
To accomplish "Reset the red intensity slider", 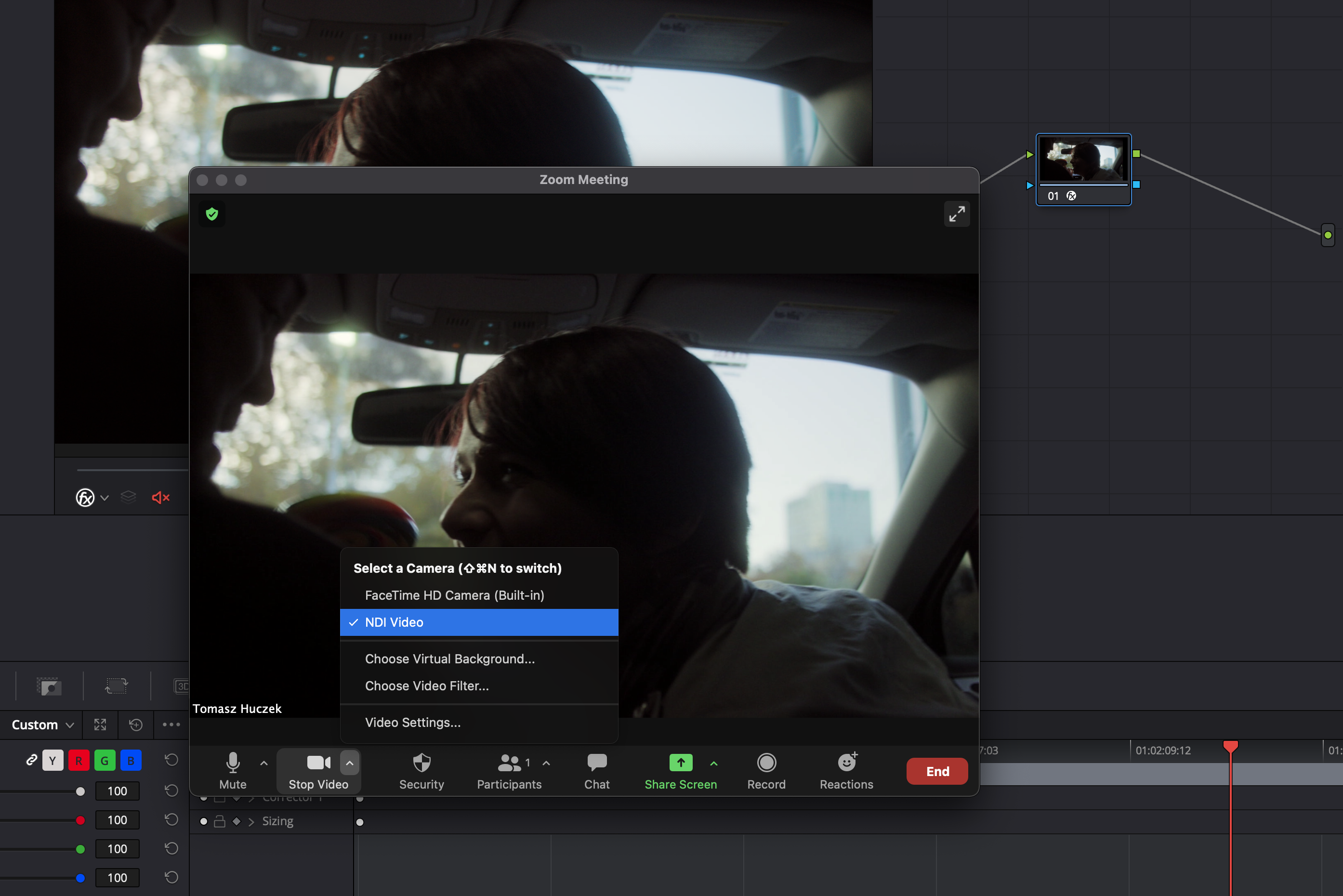I will coord(171,819).
